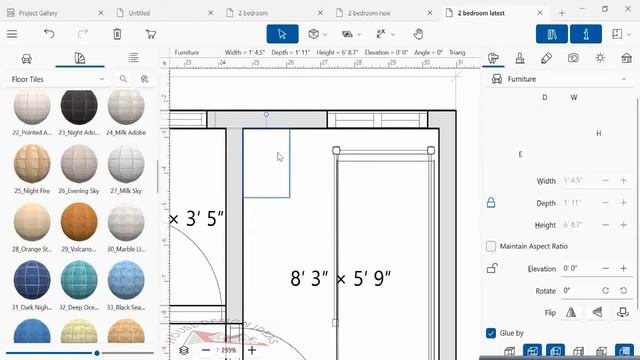Click the third Flip icon
Viewport: 640px width, 360px height.
pos(622,313)
